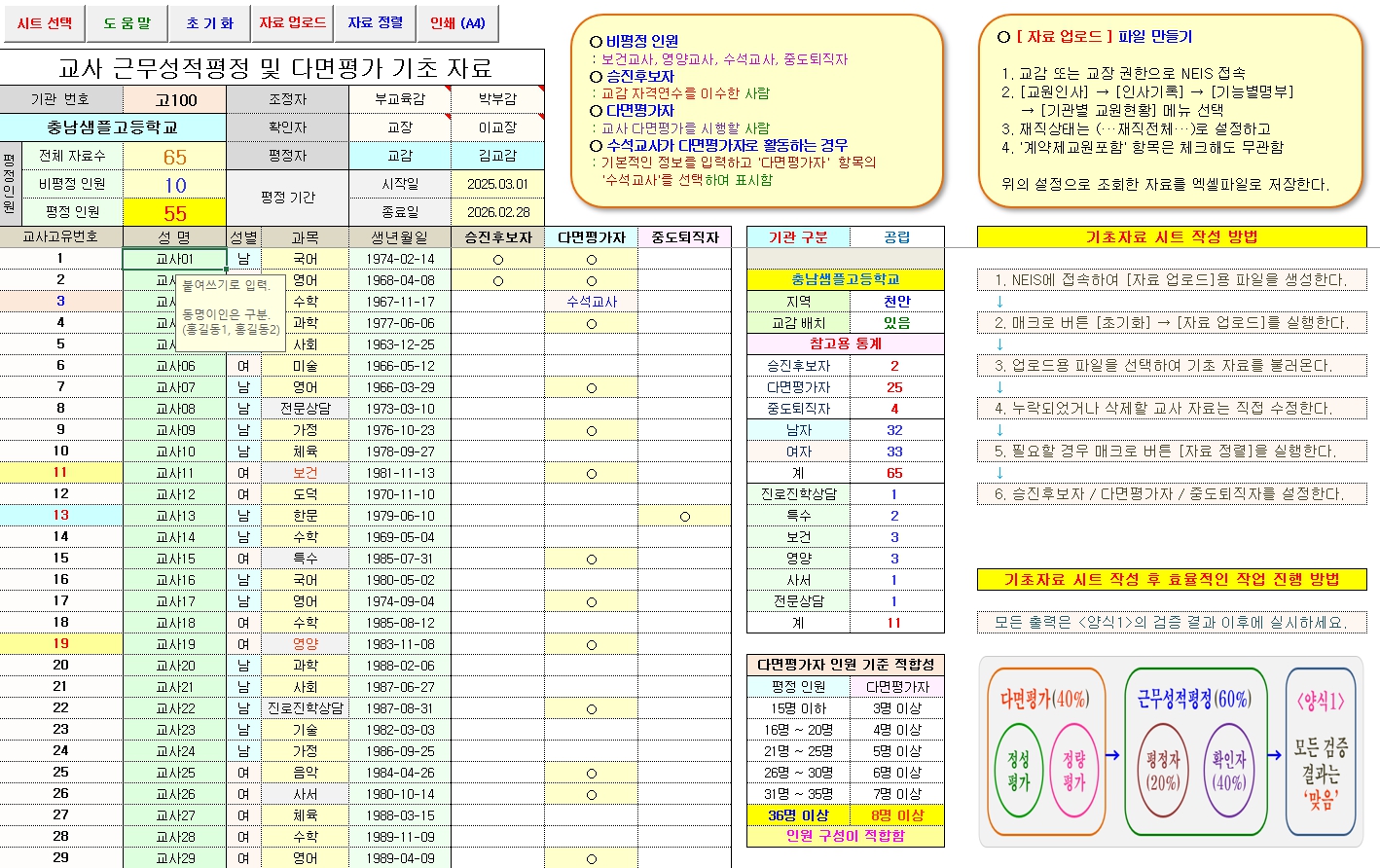Open 도움말 with the macro button
Screen dimensions: 1380x868
pyautogui.click(x=127, y=23)
